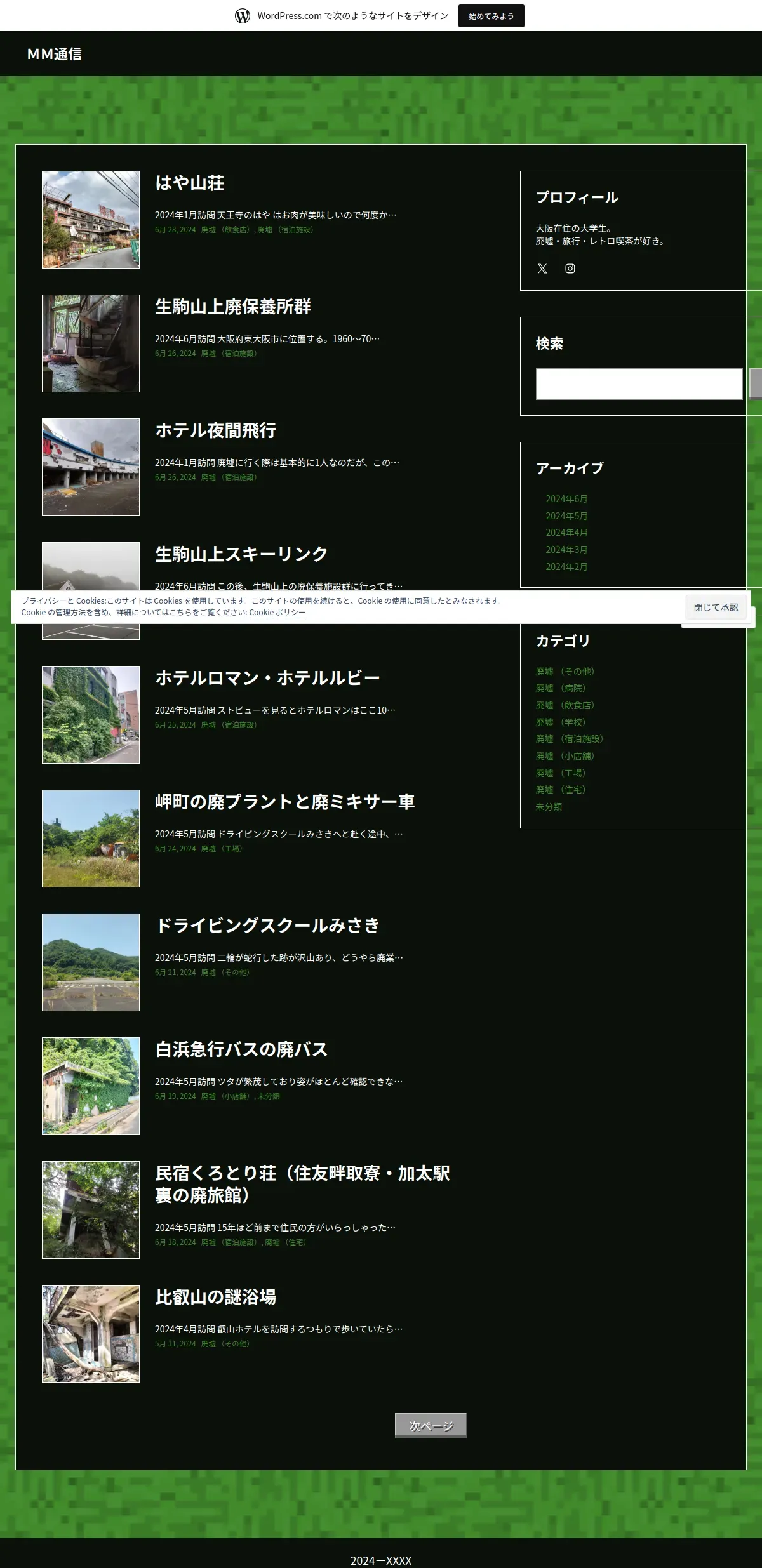The height and width of the screenshot is (1568, 762).
Task: Open the ホテル夜間飛行 post title
Action: coord(216,430)
